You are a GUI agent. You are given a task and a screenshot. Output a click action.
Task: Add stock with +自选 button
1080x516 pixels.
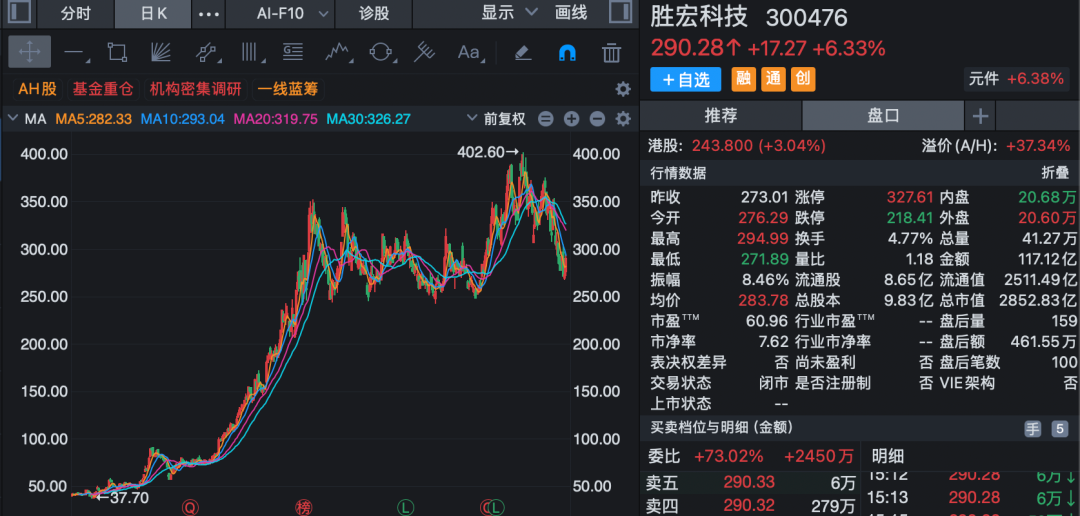(686, 79)
